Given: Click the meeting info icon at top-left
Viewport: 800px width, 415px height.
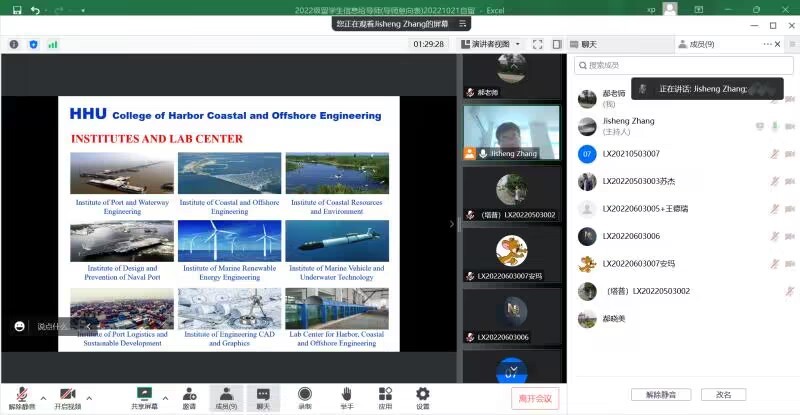Looking at the screenshot, I should [14, 44].
